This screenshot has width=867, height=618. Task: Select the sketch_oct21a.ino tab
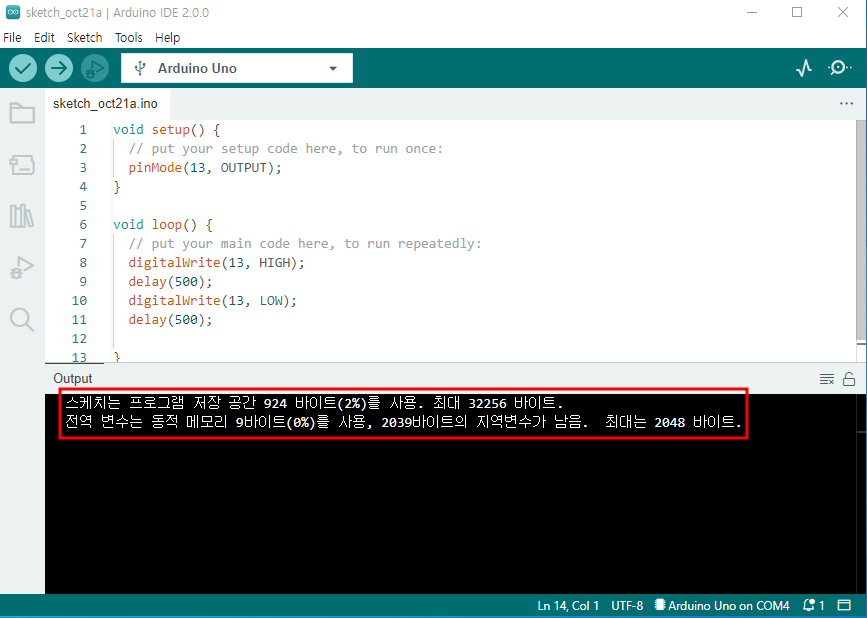point(106,103)
